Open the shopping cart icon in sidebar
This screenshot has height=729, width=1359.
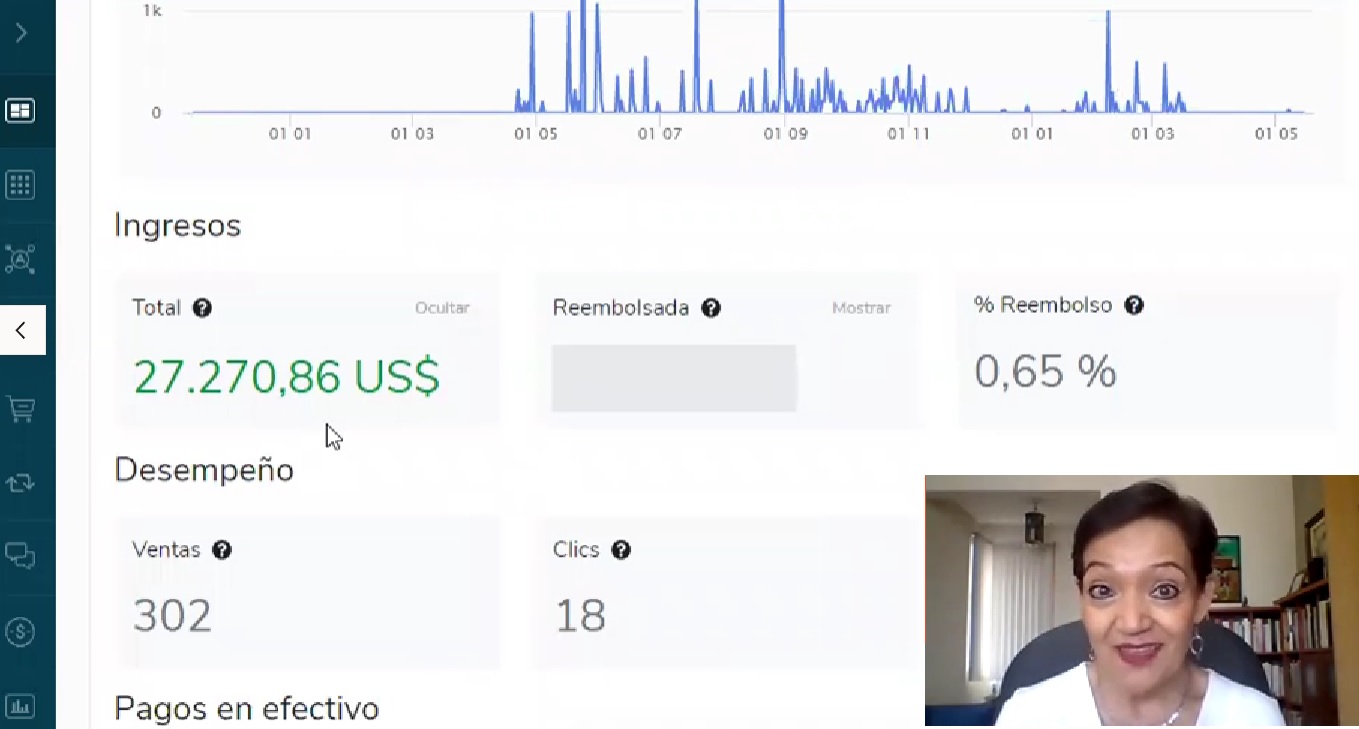click(x=20, y=409)
